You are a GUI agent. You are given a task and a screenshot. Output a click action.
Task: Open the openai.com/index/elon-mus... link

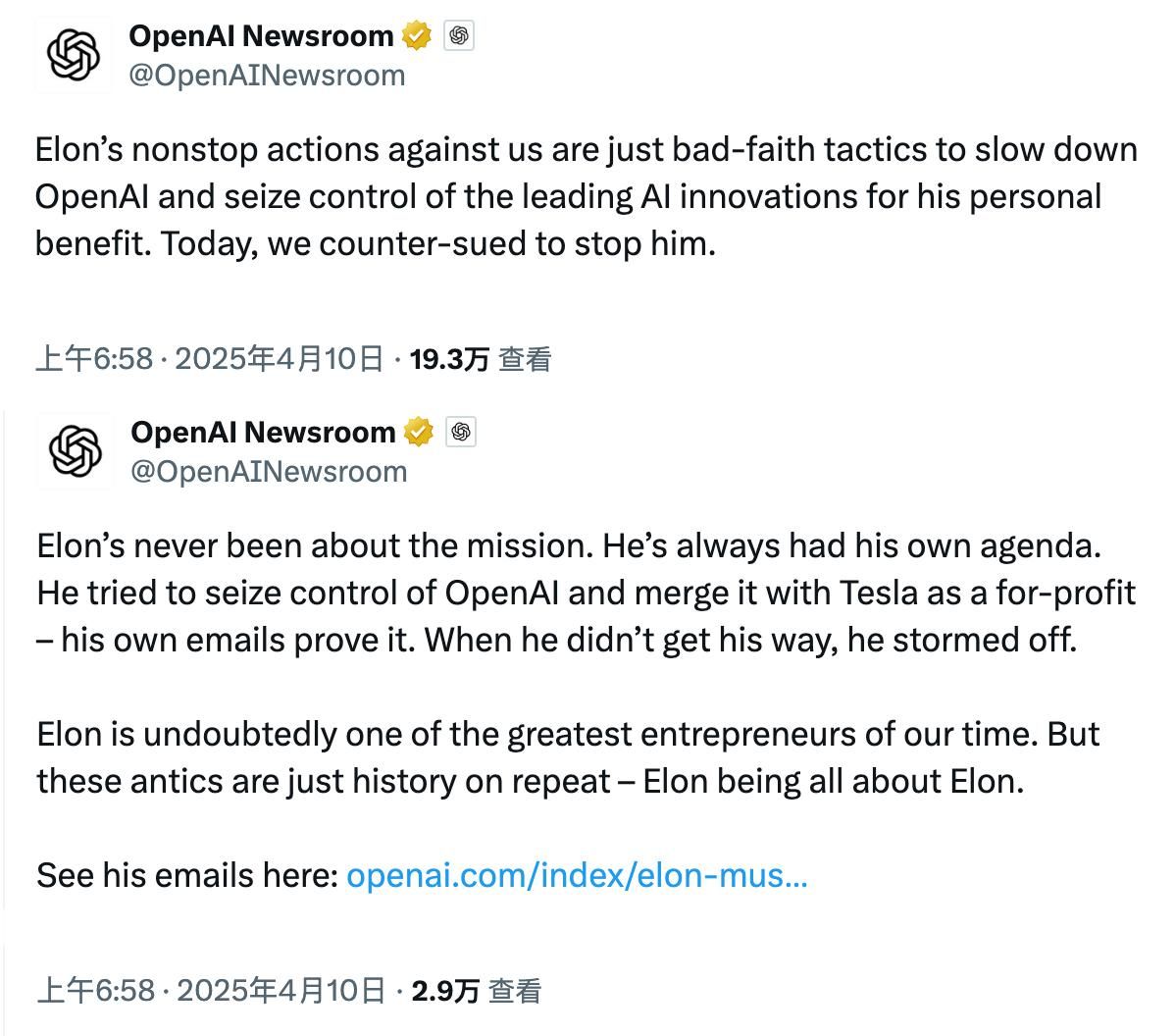pyautogui.click(x=577, y=875)
